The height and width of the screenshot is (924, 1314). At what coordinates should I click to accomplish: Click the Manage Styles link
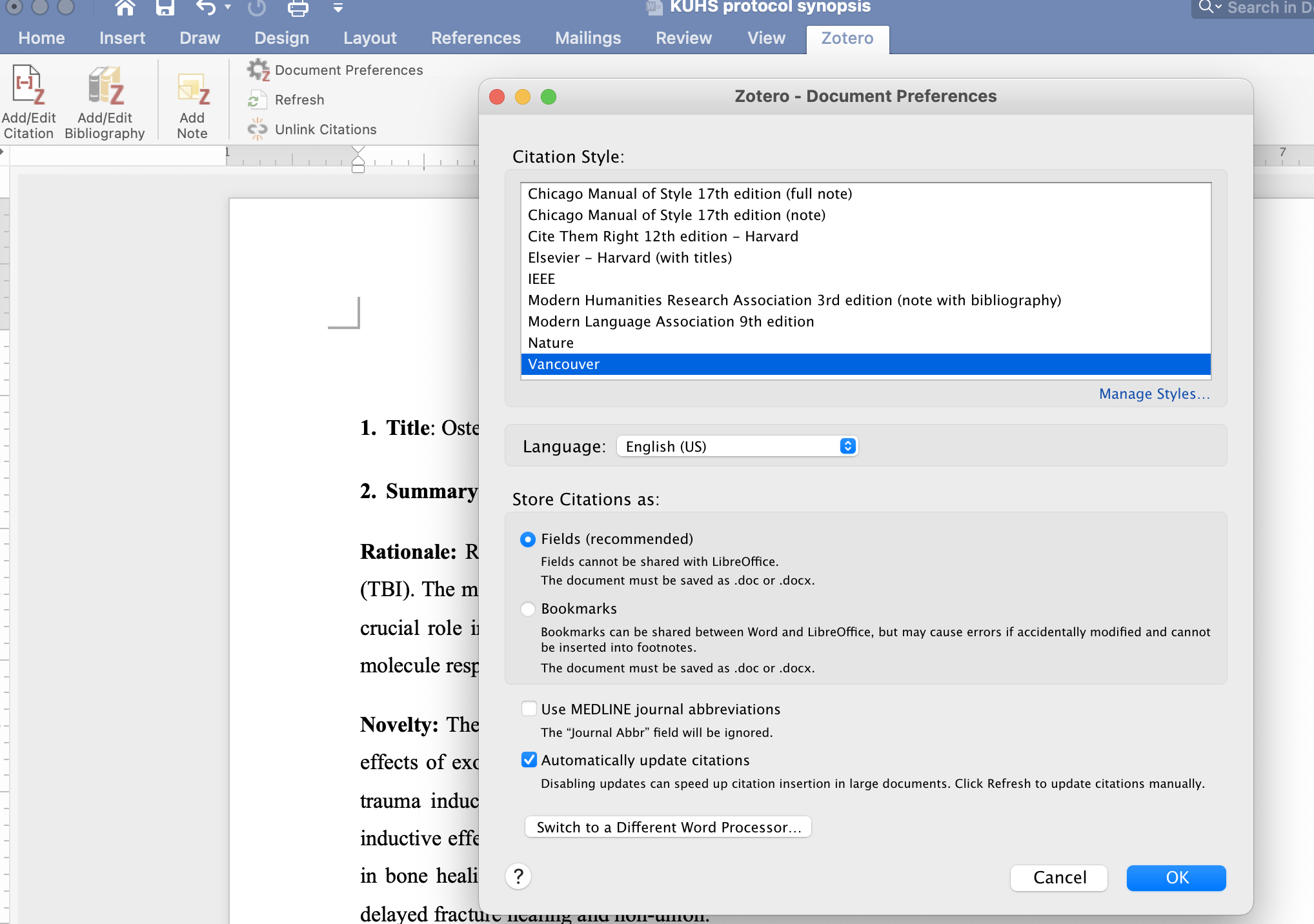click(1154, 394)
